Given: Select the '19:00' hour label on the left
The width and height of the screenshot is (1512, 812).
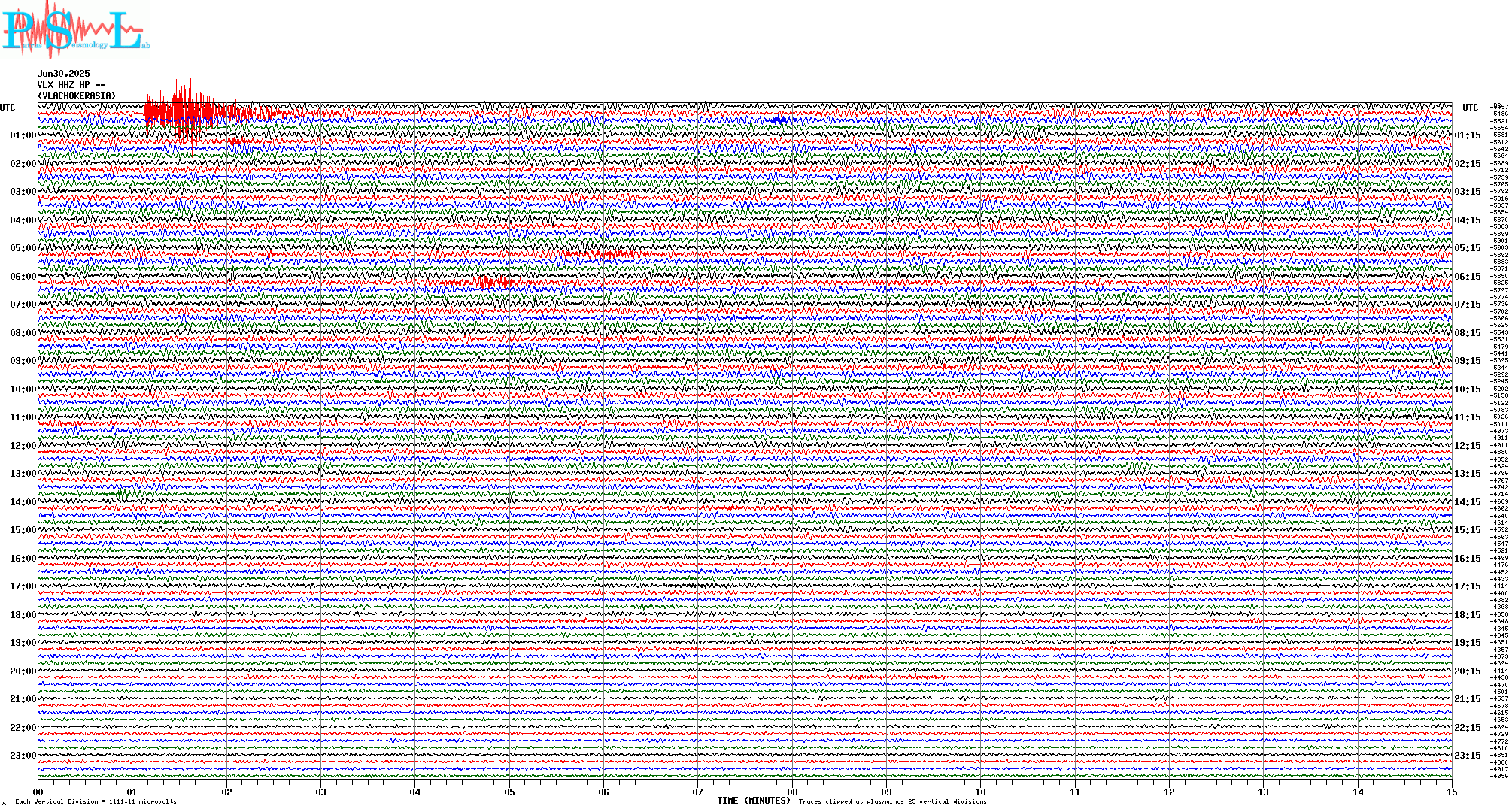Looking at the screenshot, I should (x=23, y=643).
